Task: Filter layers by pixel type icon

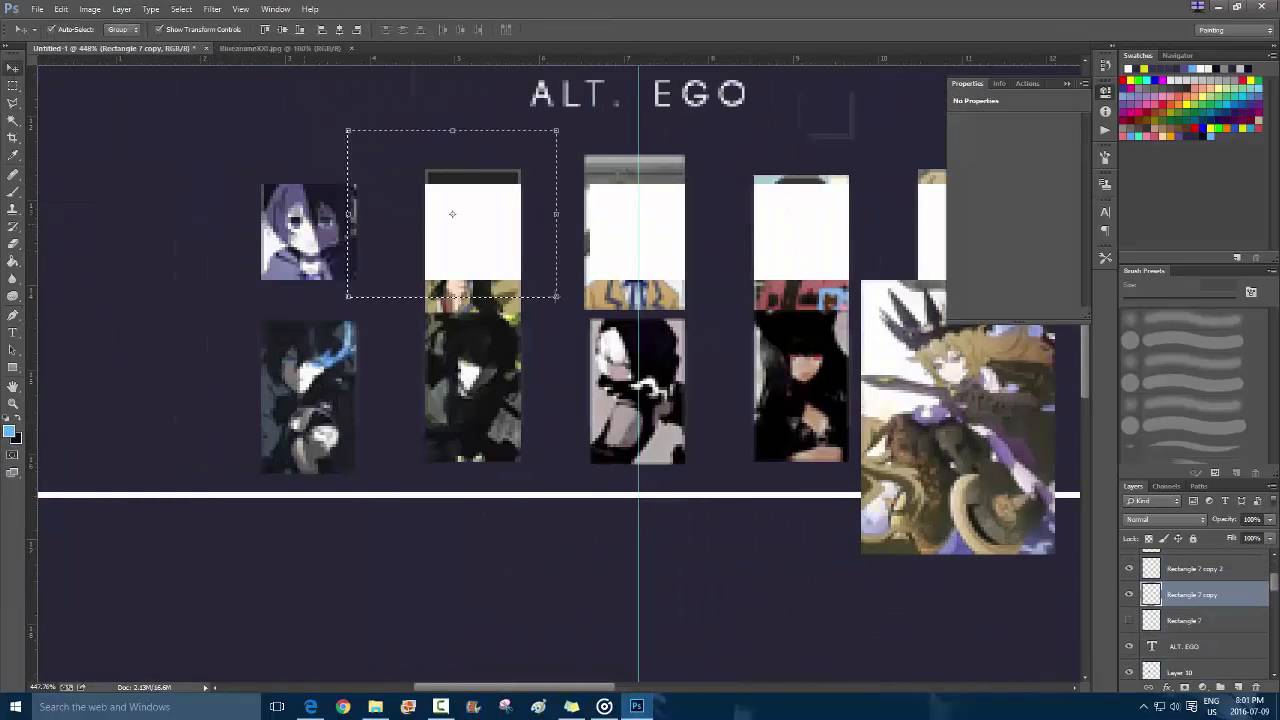Action: pyautogui.click(x=1193, y=501)
